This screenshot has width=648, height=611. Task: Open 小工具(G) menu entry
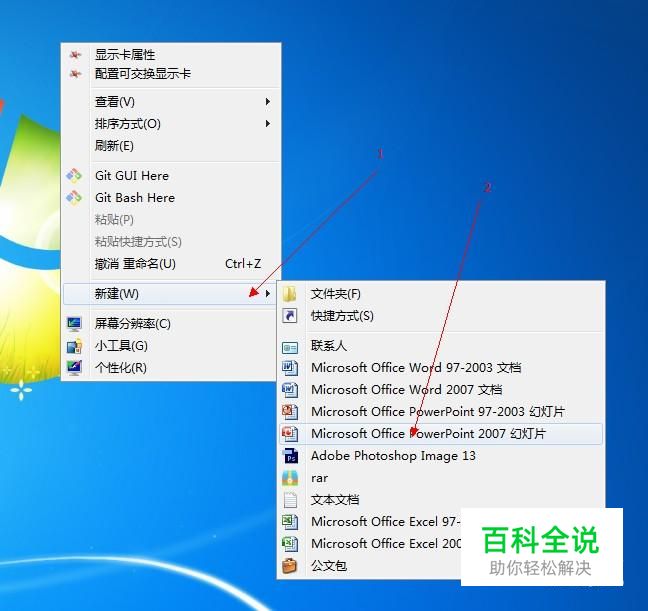pyautogui.click(x=169, y=346)
